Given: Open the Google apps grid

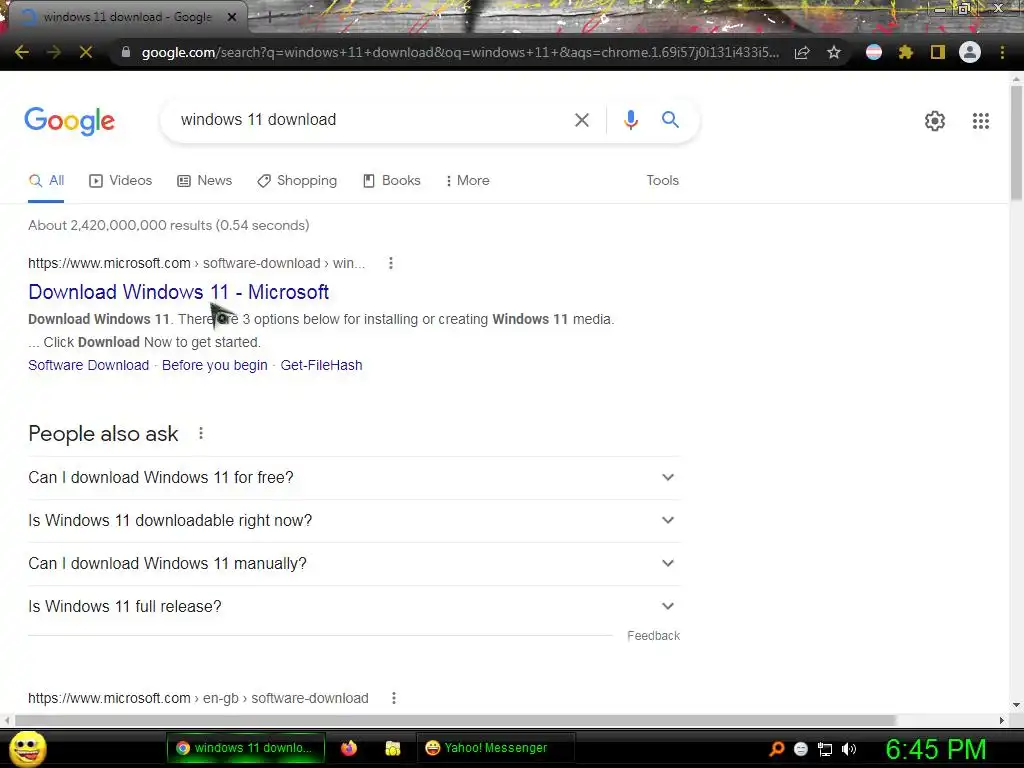Looking at the screenshot, I should click(x=981, y=121).
